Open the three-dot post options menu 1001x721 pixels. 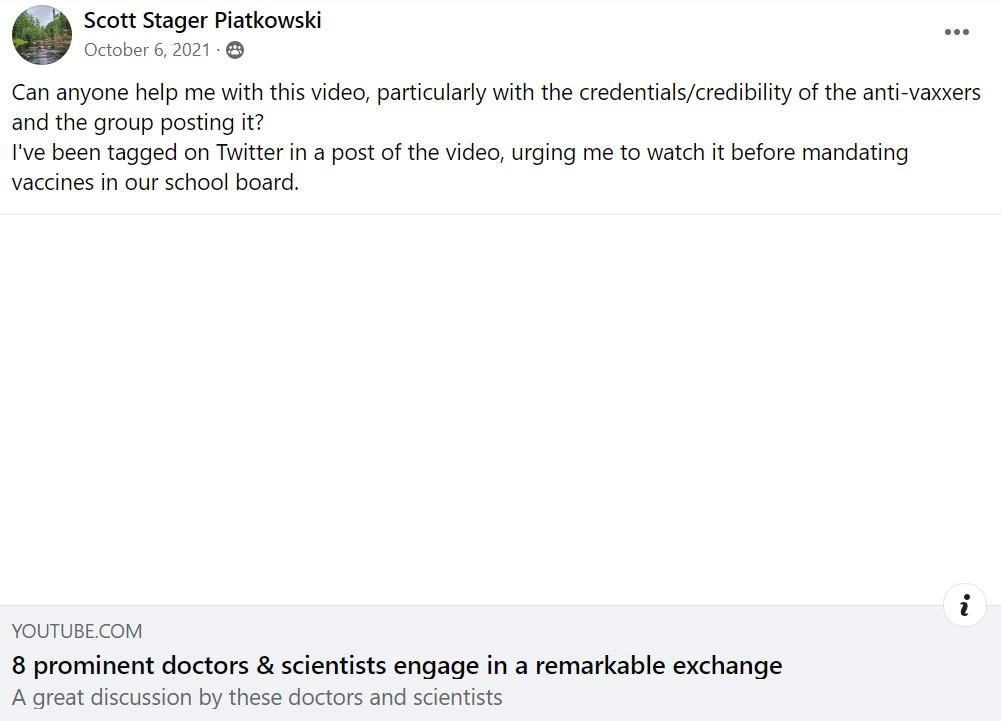956,32
